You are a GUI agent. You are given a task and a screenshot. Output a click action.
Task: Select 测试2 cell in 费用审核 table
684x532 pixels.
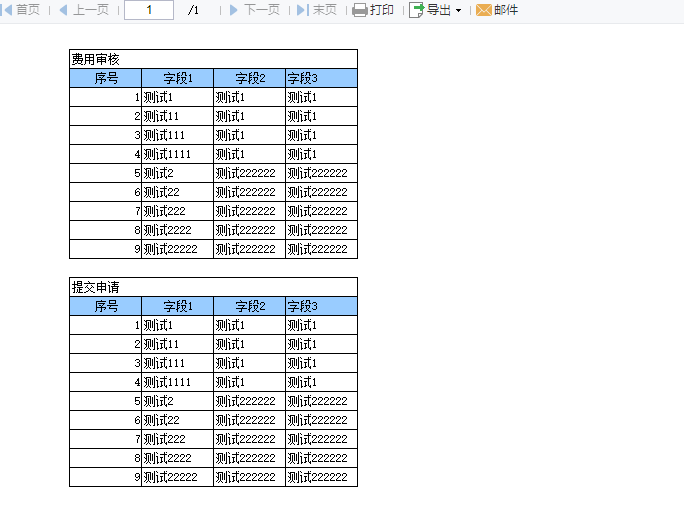[178, 173]
